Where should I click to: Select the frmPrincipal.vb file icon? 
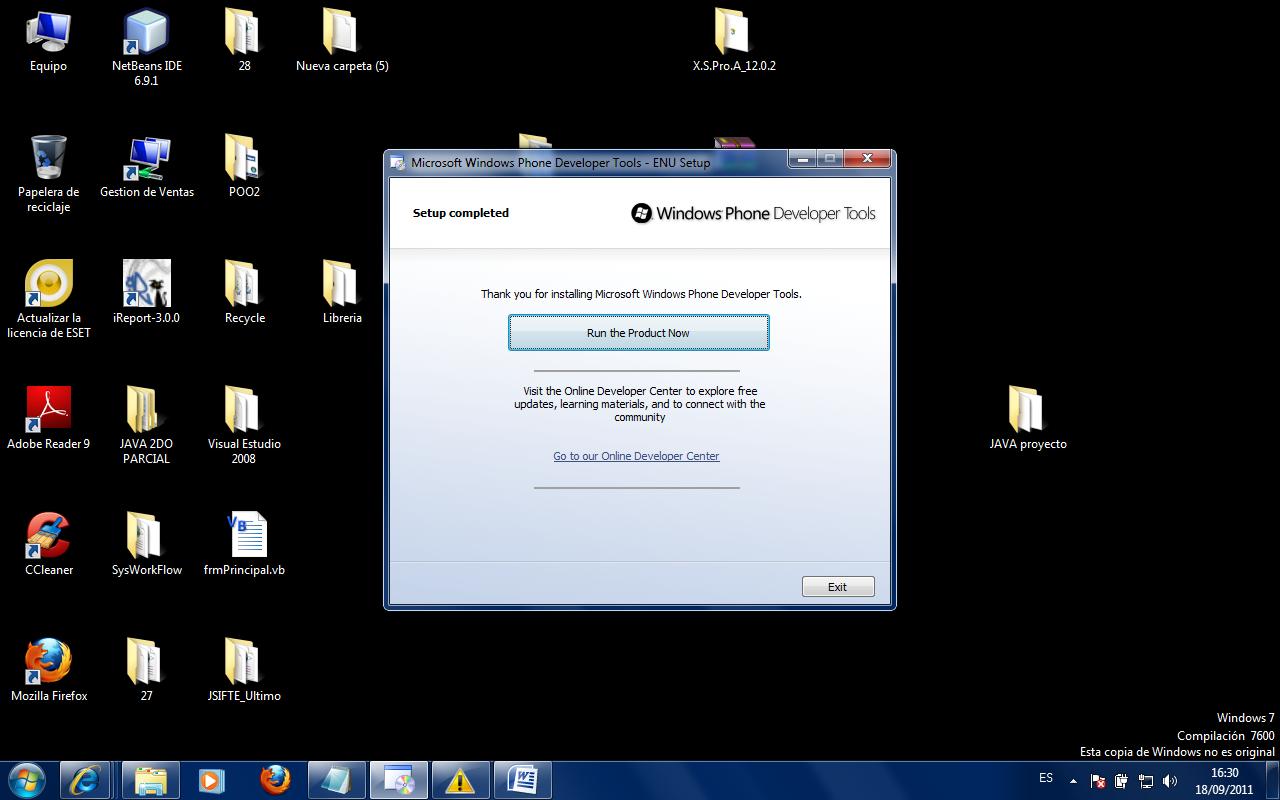pyautogui.click(x=244, y=537)
